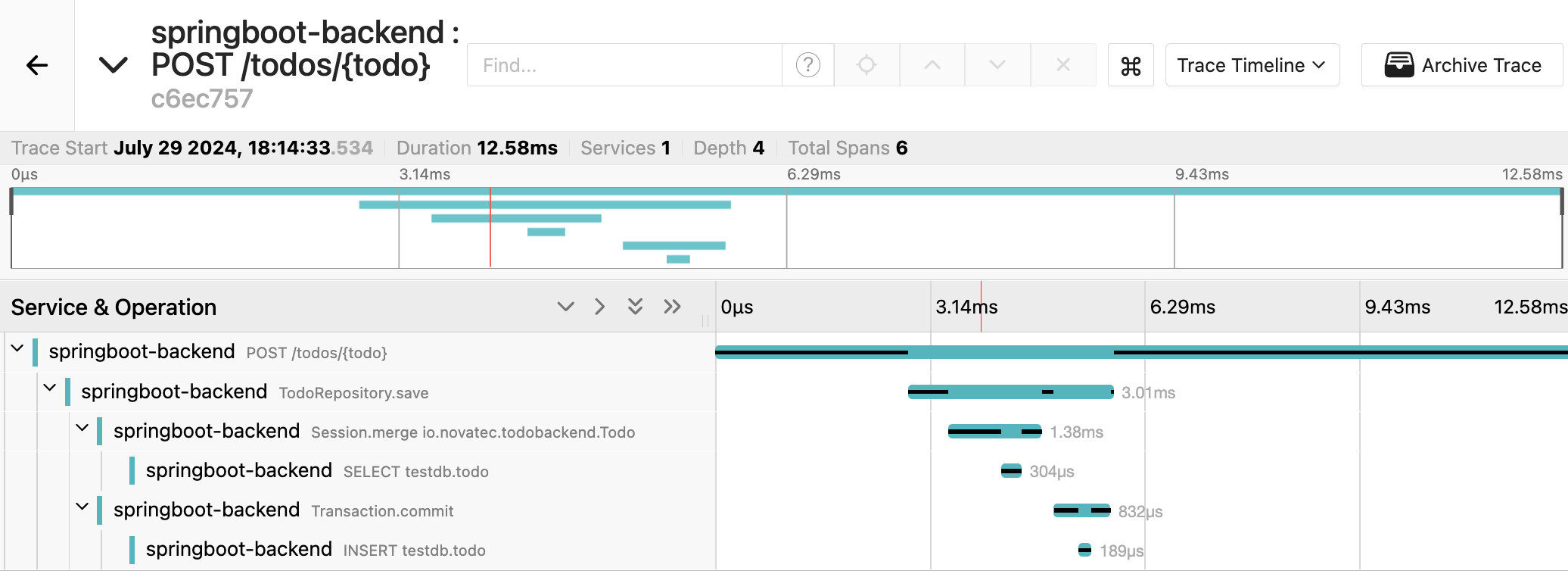Open the search help question mark icon

click(808, 65)
